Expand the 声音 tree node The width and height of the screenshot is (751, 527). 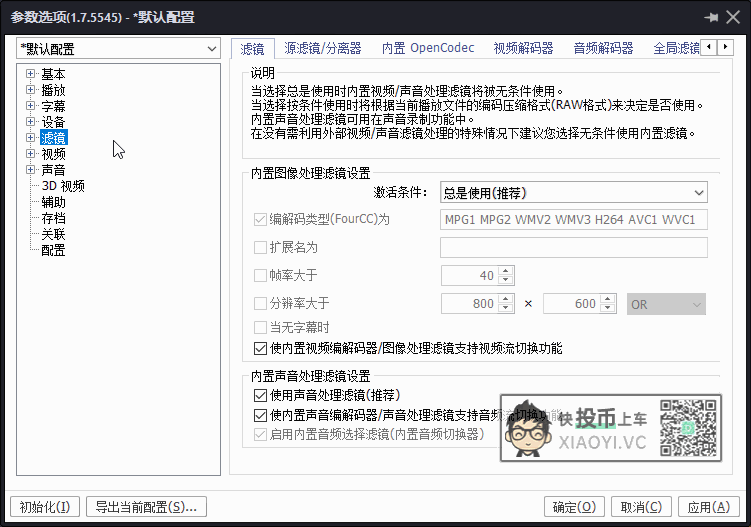tap(31, 170)
